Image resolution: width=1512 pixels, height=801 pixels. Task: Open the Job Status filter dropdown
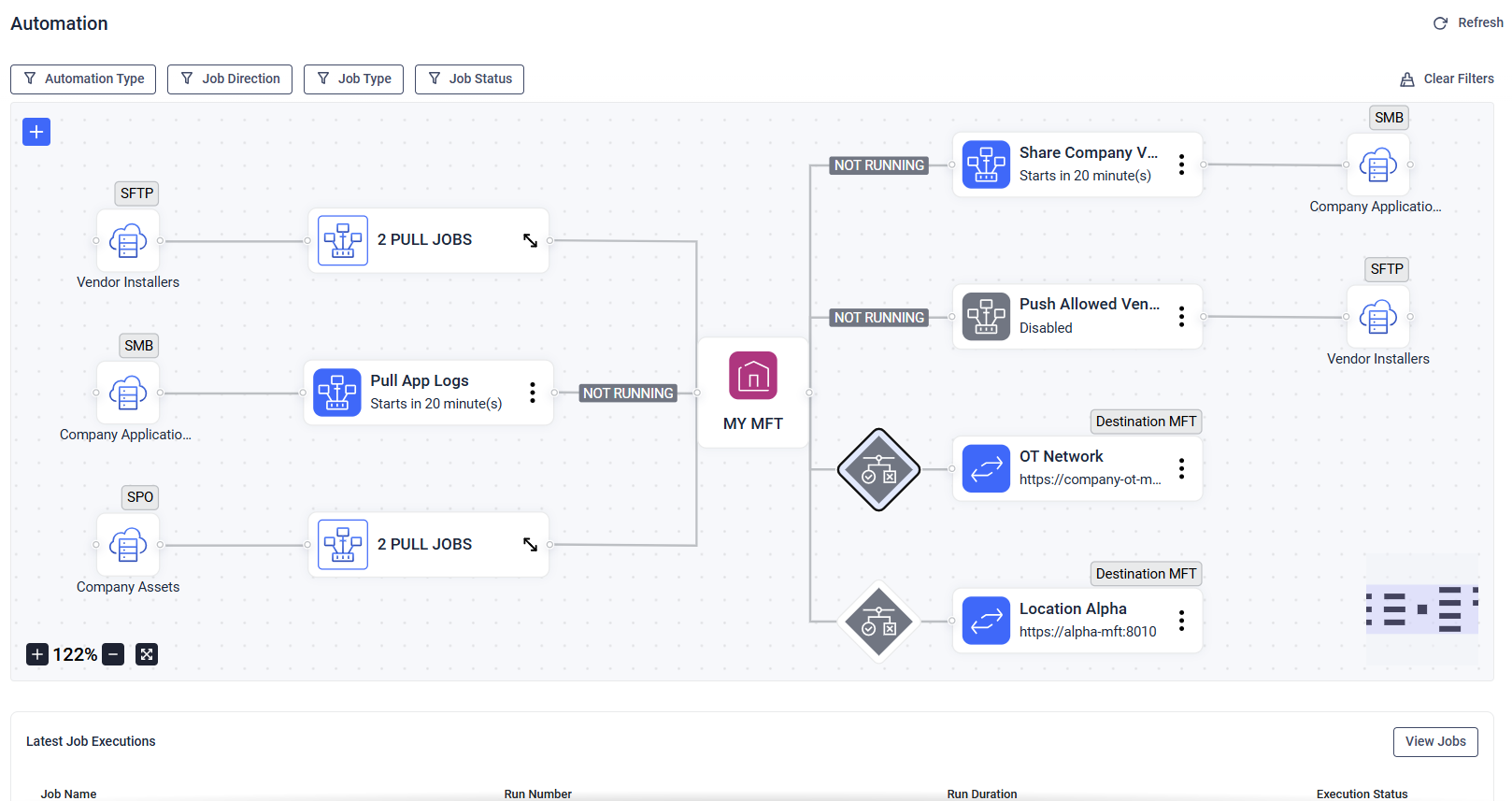469,79
